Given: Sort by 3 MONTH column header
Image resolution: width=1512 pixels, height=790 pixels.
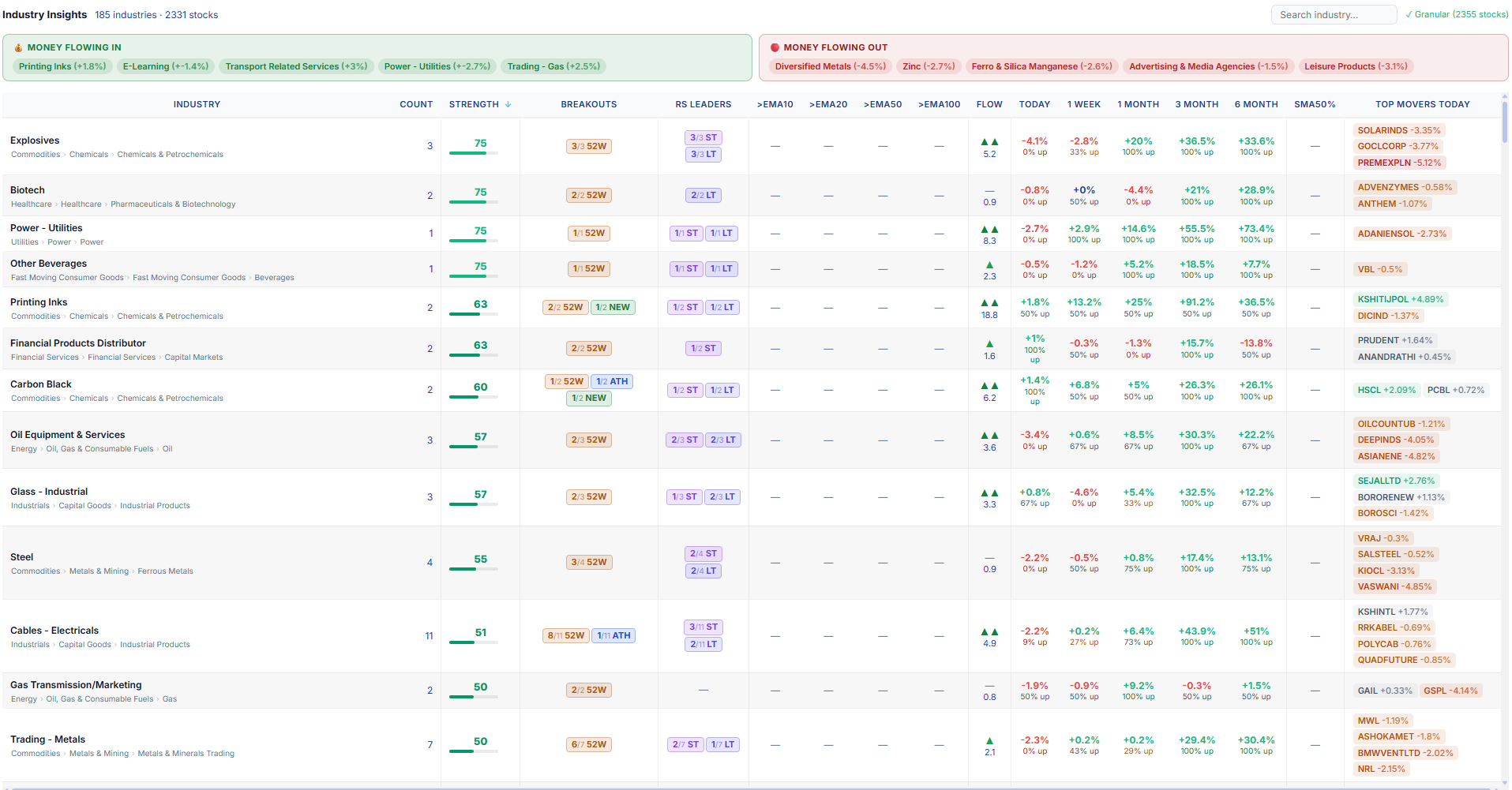Looking at the screenshot, I should pos(1197,104).
